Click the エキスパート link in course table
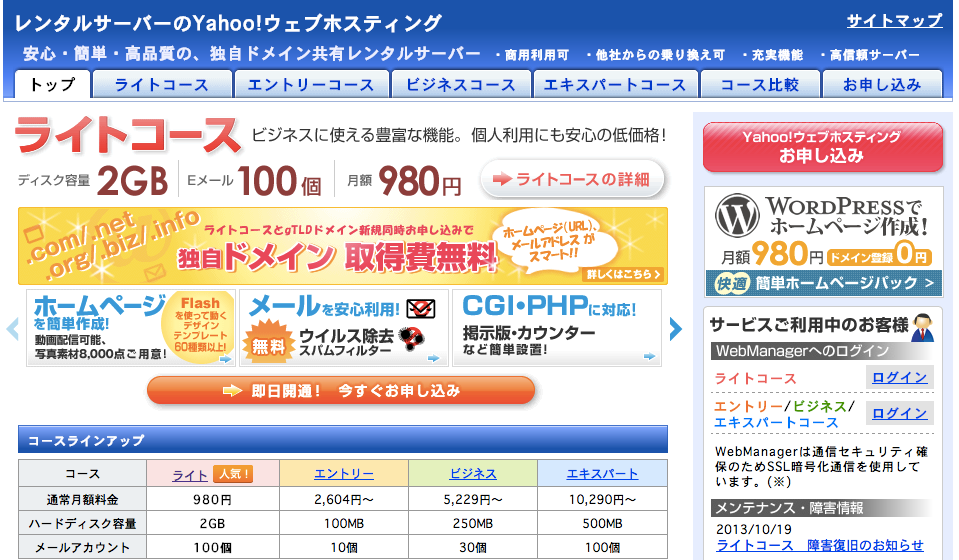The height and width of the screenshot is (560, 959). coord(602,474)
